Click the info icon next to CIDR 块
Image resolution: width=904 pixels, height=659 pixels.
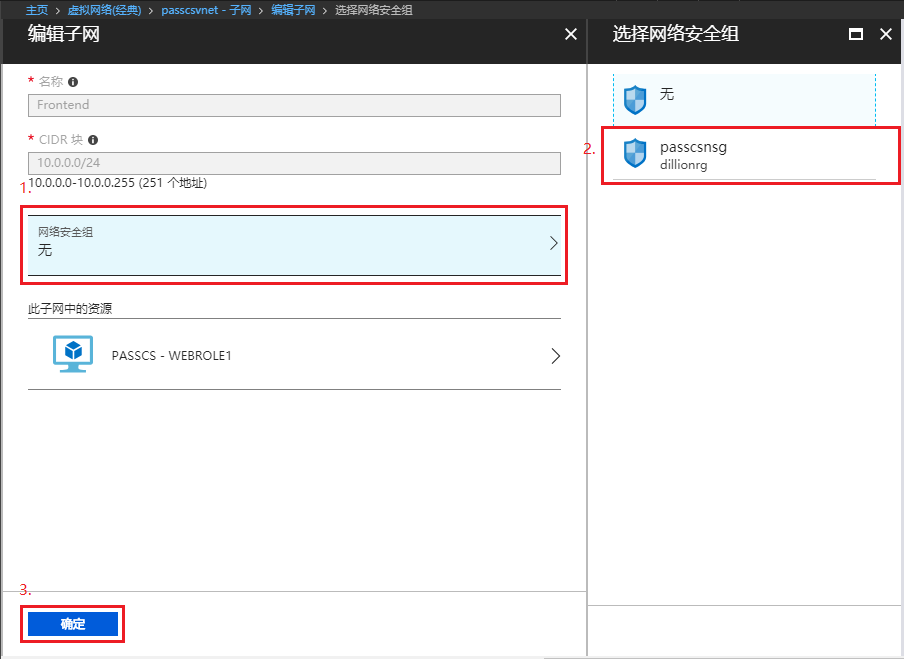pyautogui.click(x=92, y=140)
